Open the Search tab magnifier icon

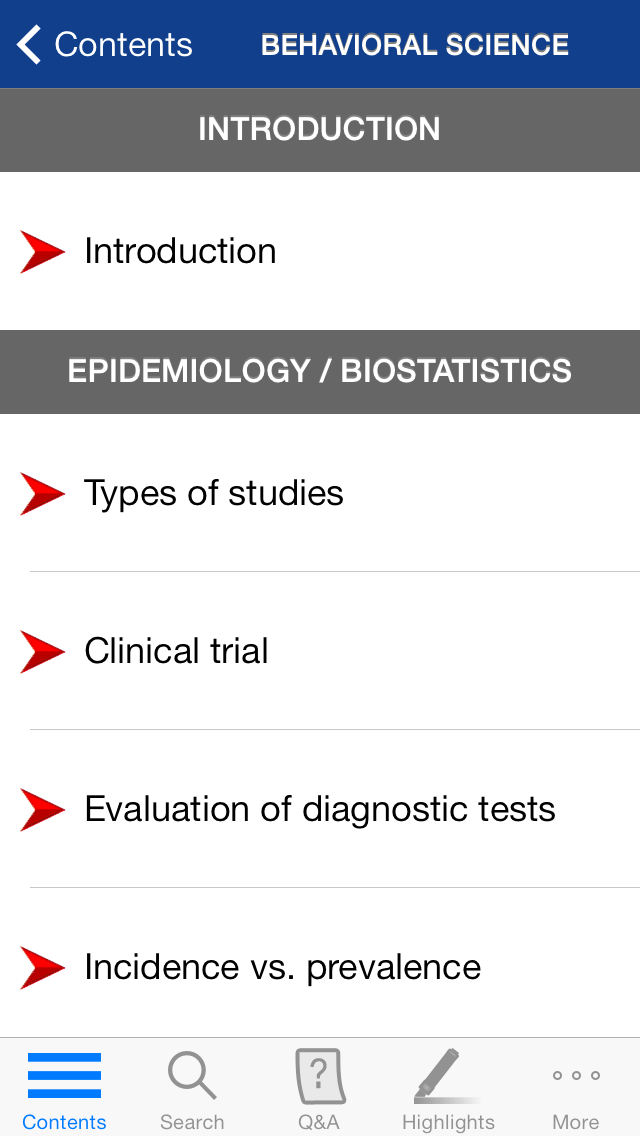point(192,1075)
